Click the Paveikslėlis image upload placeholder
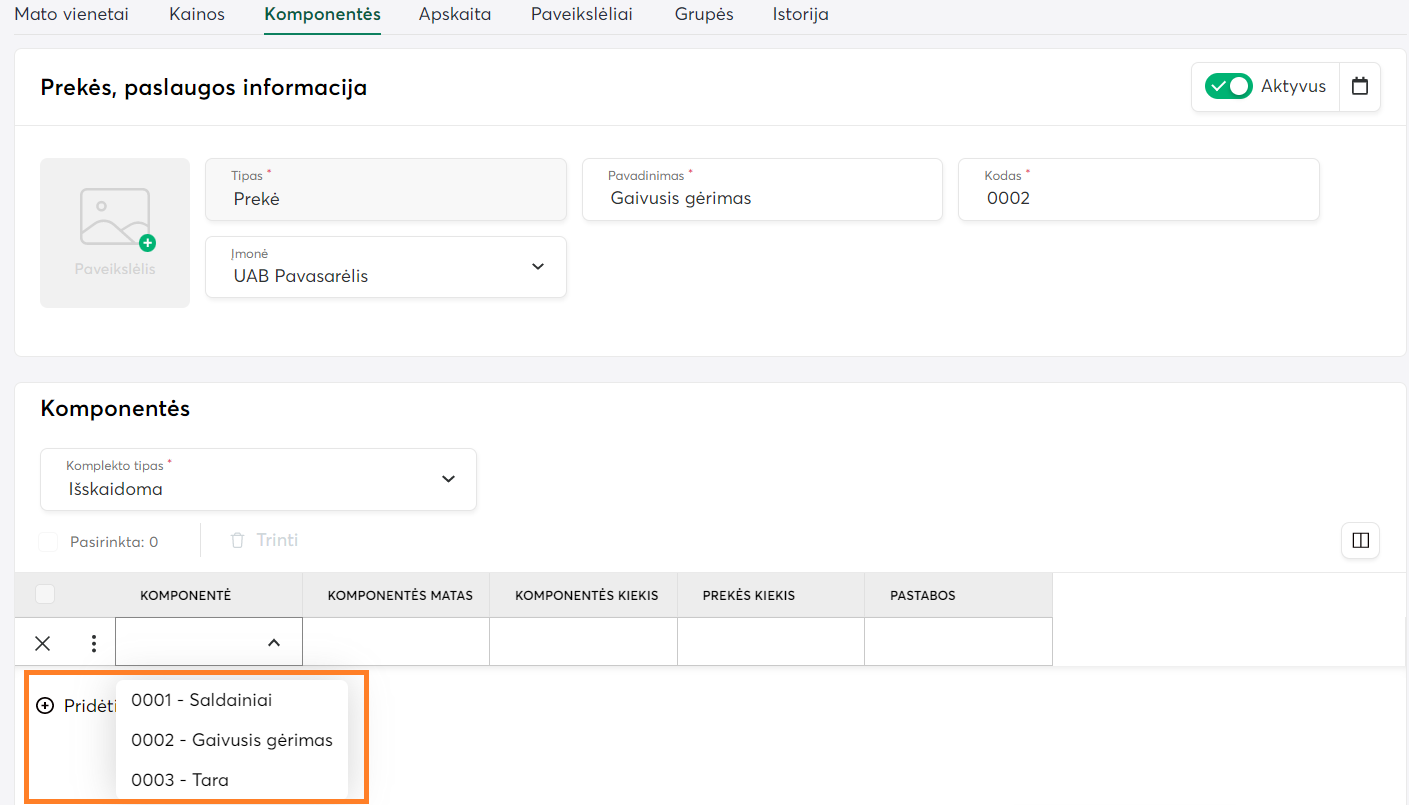 tap(115, 232)
